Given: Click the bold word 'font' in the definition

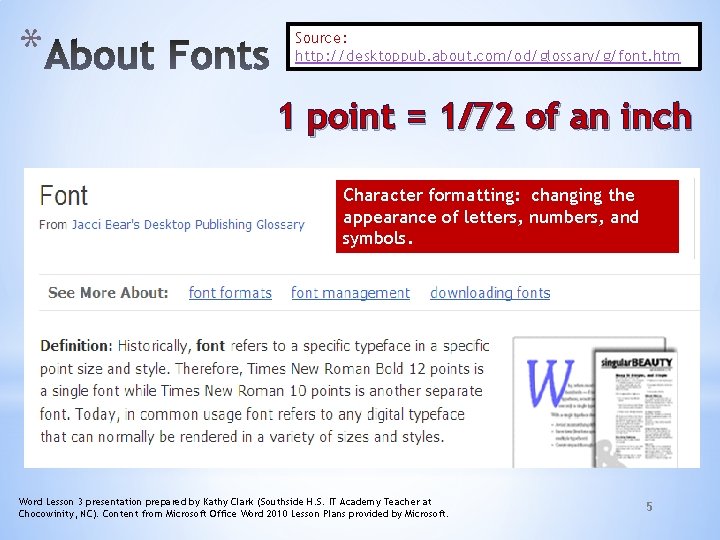Looking at the screenshot, I should (210, 346).
